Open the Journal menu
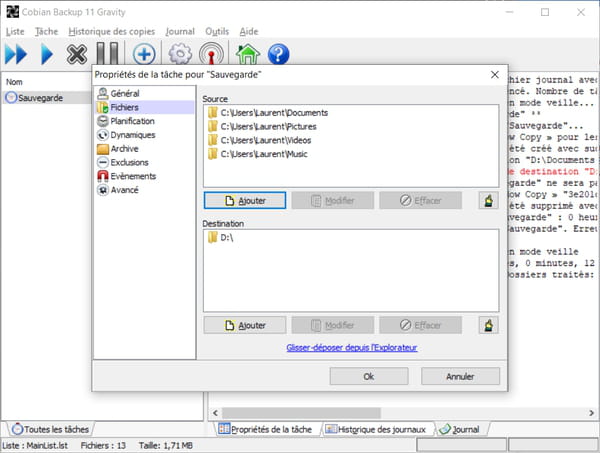 (x=180, y=31)
